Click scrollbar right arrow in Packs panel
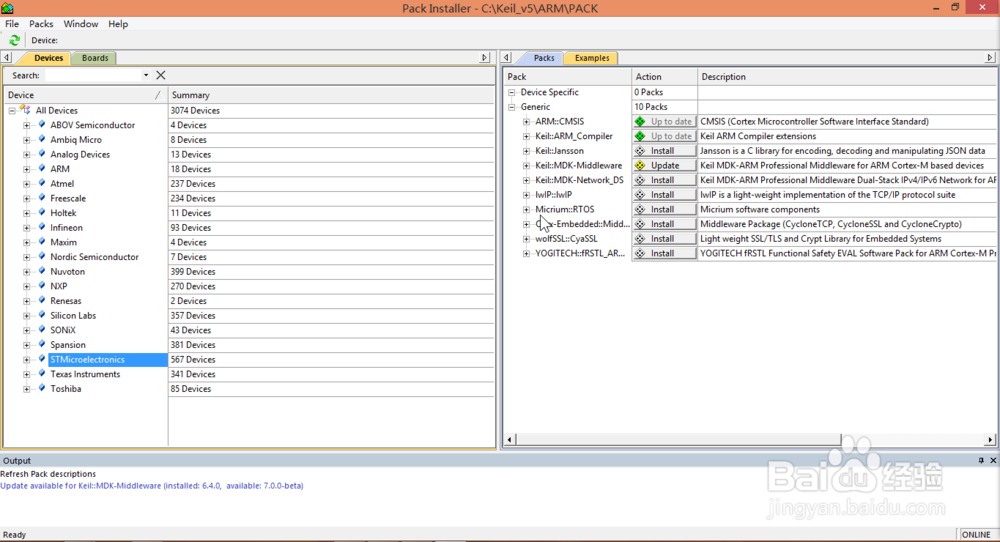Screen dimensions: 1000x542 990,439
